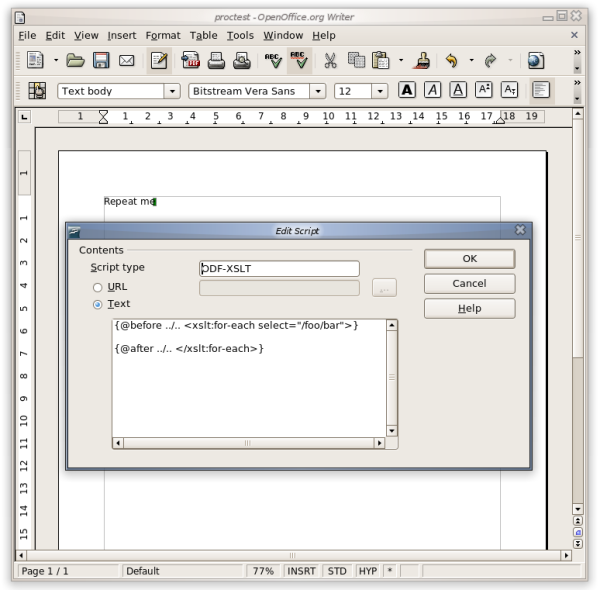600x590 pixels.
Task: Click the Paste clipboard icon
Action: [x=381, y=60]
